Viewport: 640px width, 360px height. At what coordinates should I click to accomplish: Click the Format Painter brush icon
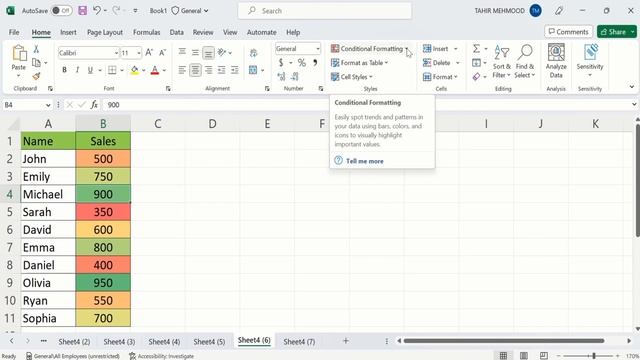pos(36,76)
